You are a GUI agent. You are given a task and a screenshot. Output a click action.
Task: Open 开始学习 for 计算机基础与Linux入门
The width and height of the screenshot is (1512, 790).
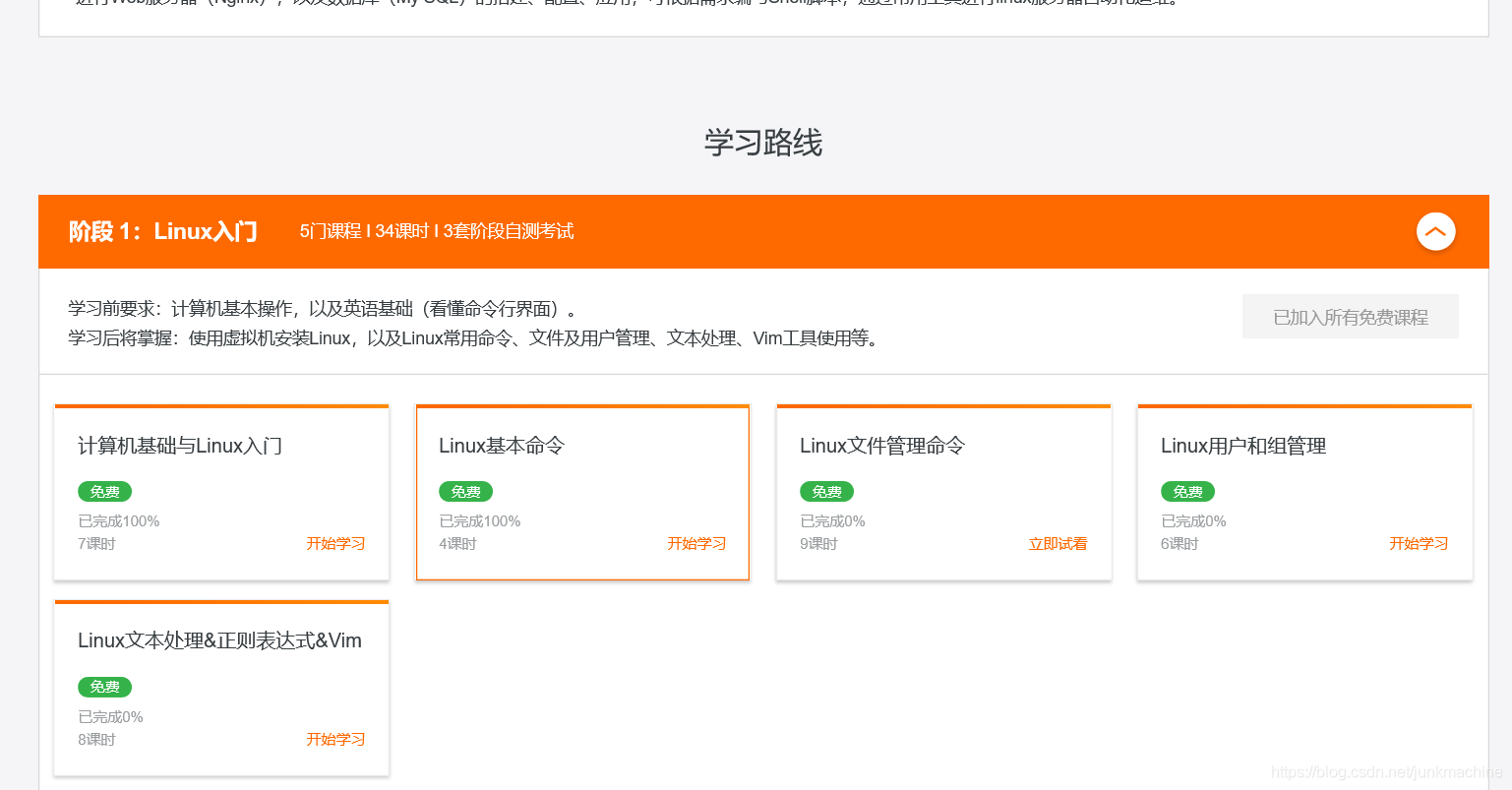pos(334,543)
